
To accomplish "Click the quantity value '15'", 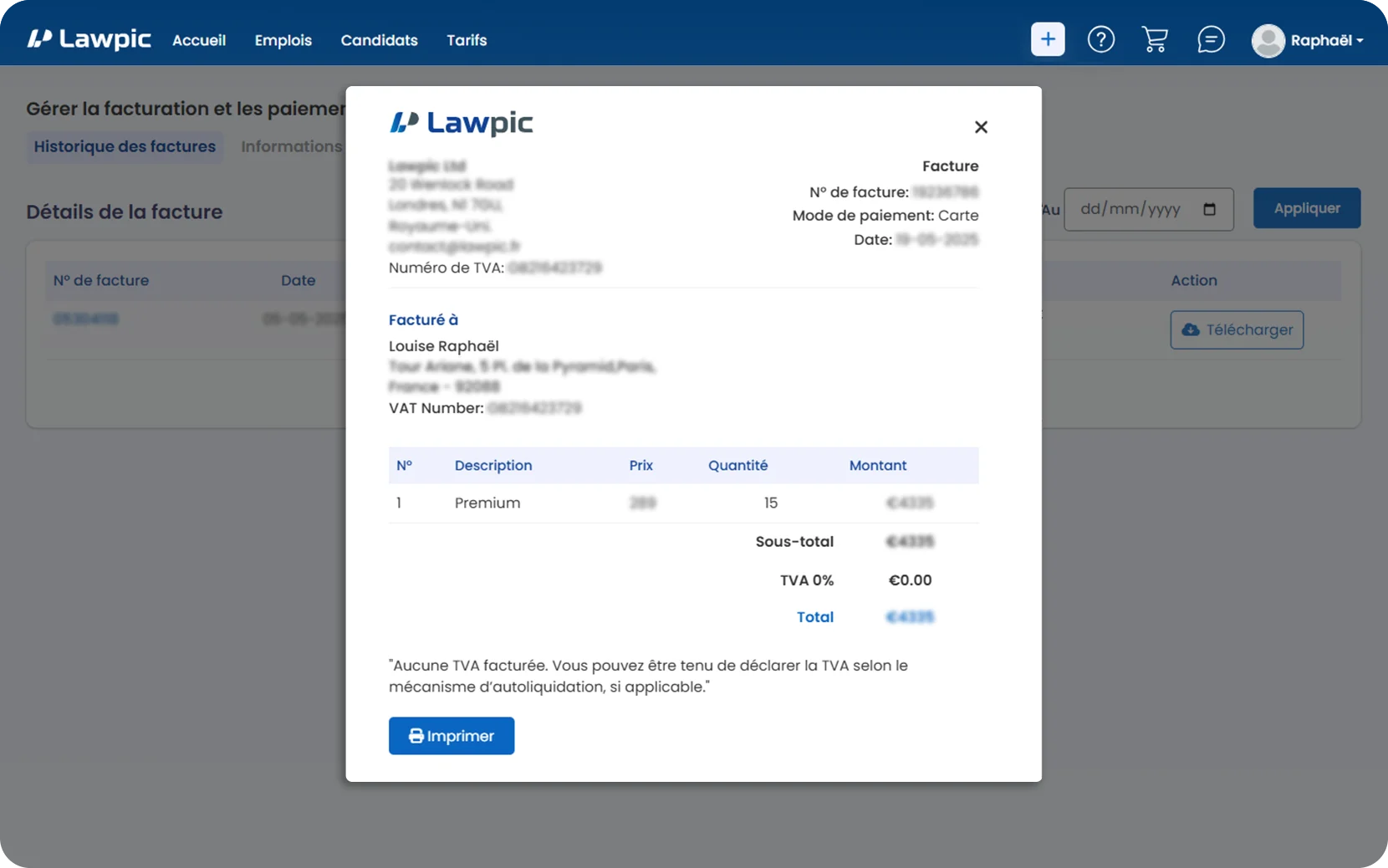I will [771, 503].
